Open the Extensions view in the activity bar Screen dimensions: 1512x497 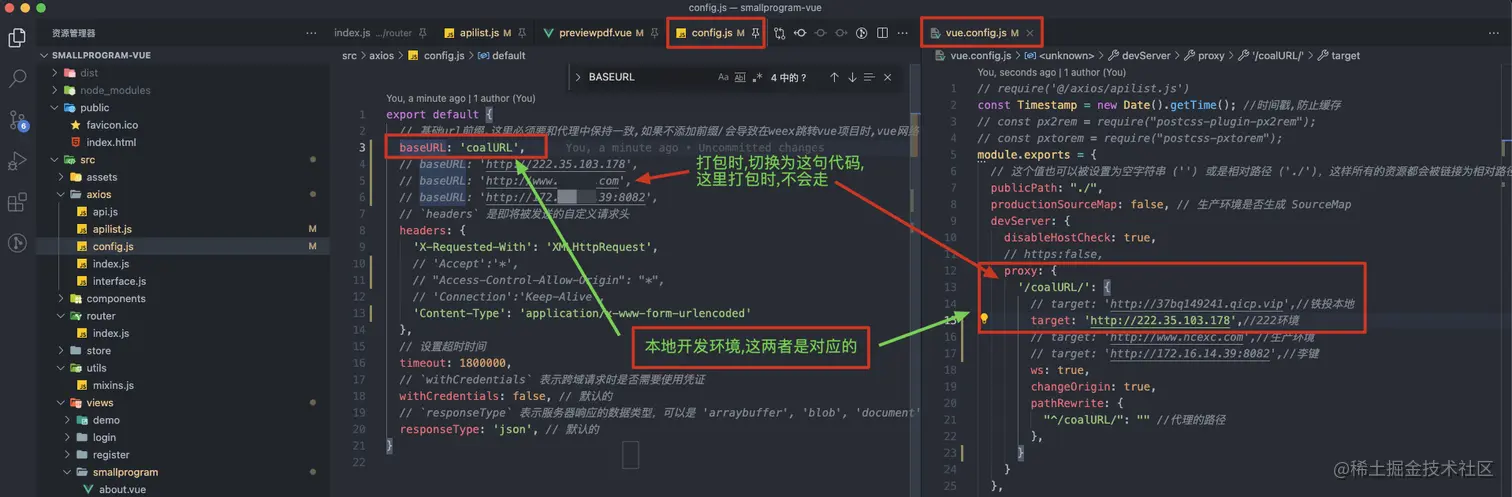pos(17,203)
